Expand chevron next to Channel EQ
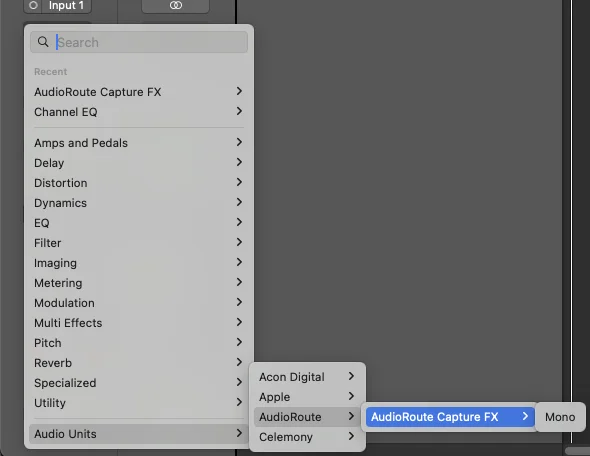 [239, 111]
